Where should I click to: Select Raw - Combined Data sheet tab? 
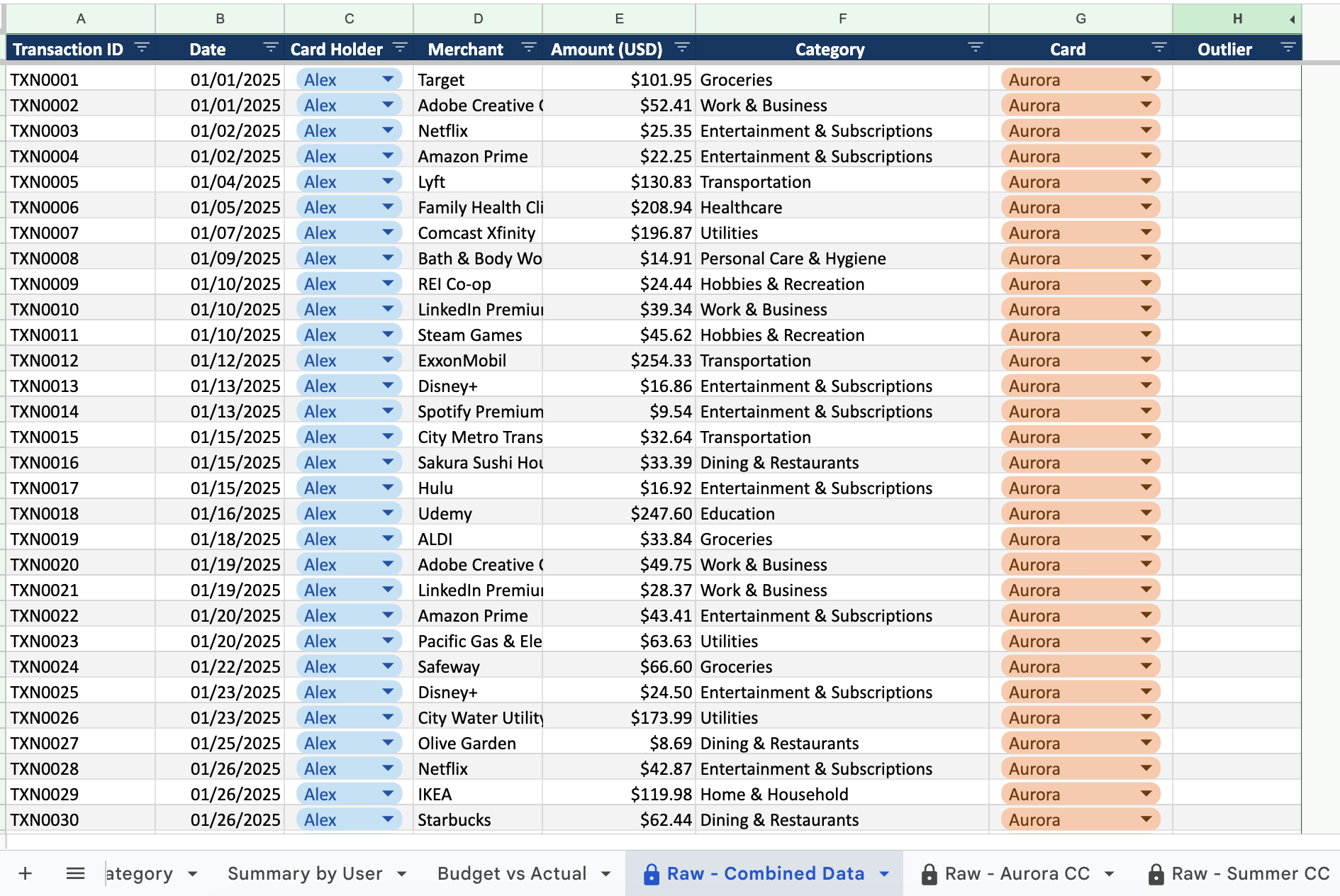tap(766, 873)
